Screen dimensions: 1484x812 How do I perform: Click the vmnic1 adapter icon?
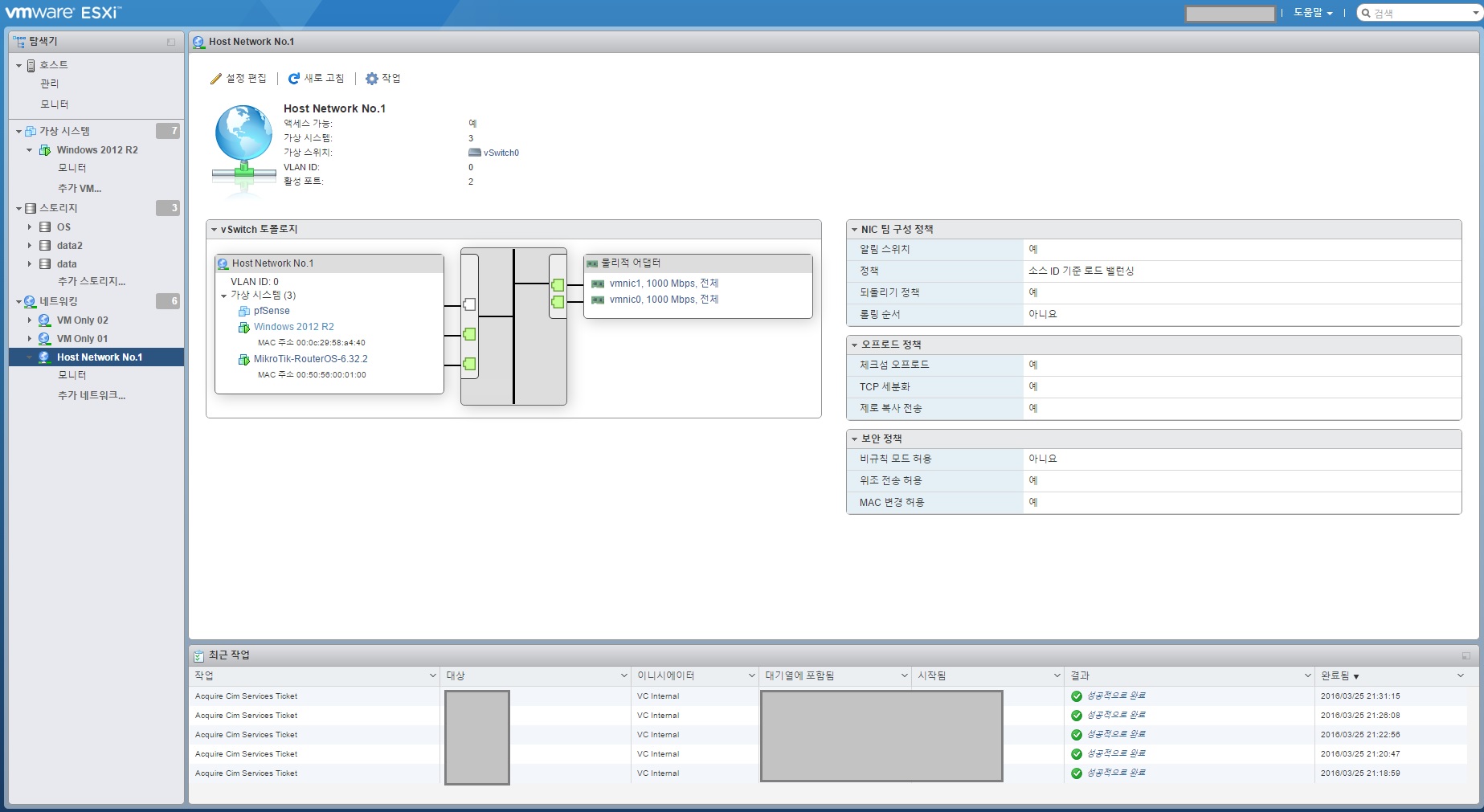(598, 284)
